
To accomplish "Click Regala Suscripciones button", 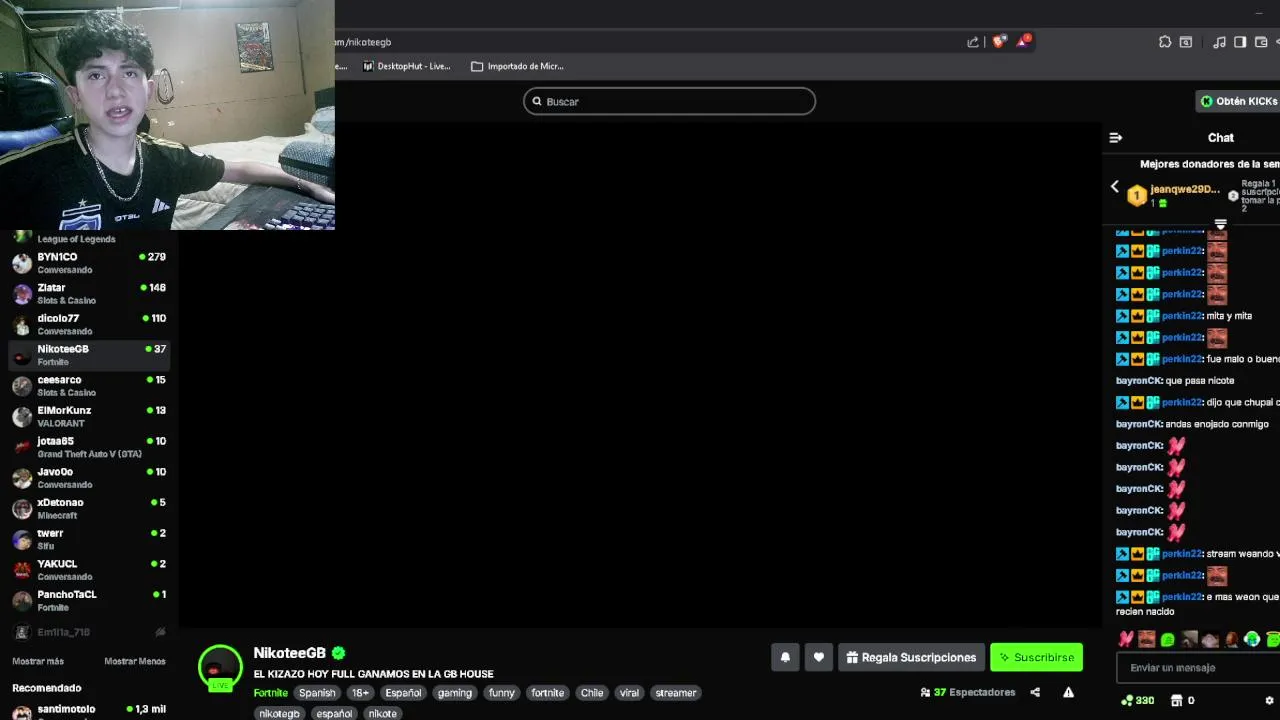I will point(911,657).
